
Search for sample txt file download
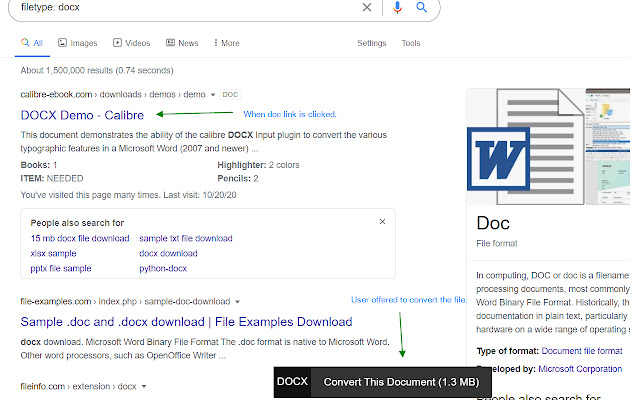pyautogui.click(x=186, y=238)
